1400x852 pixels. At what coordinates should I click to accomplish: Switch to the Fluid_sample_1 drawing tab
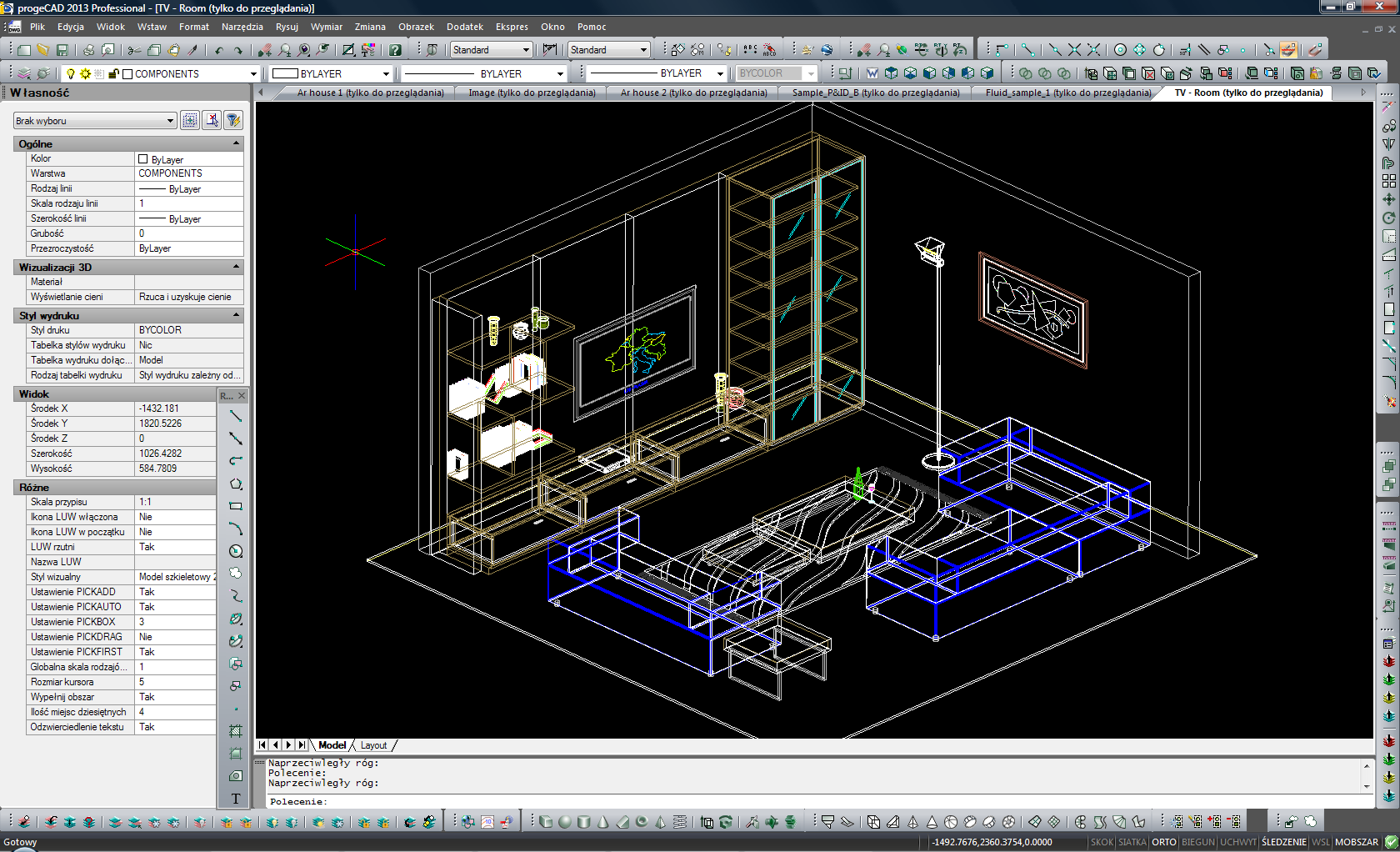[1064, 93]
